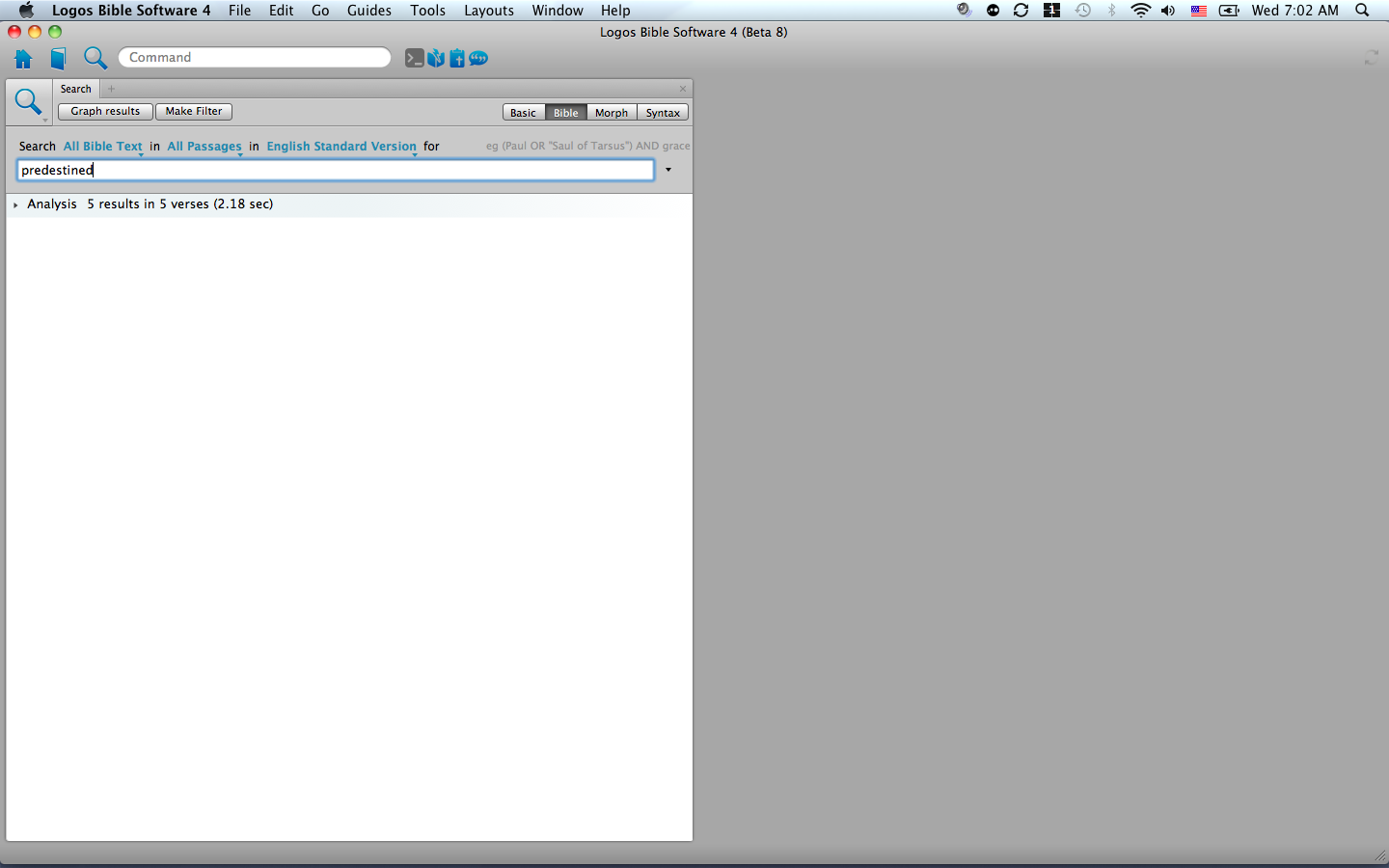Open the All Passages range dropdown

[x=204, y=147]
